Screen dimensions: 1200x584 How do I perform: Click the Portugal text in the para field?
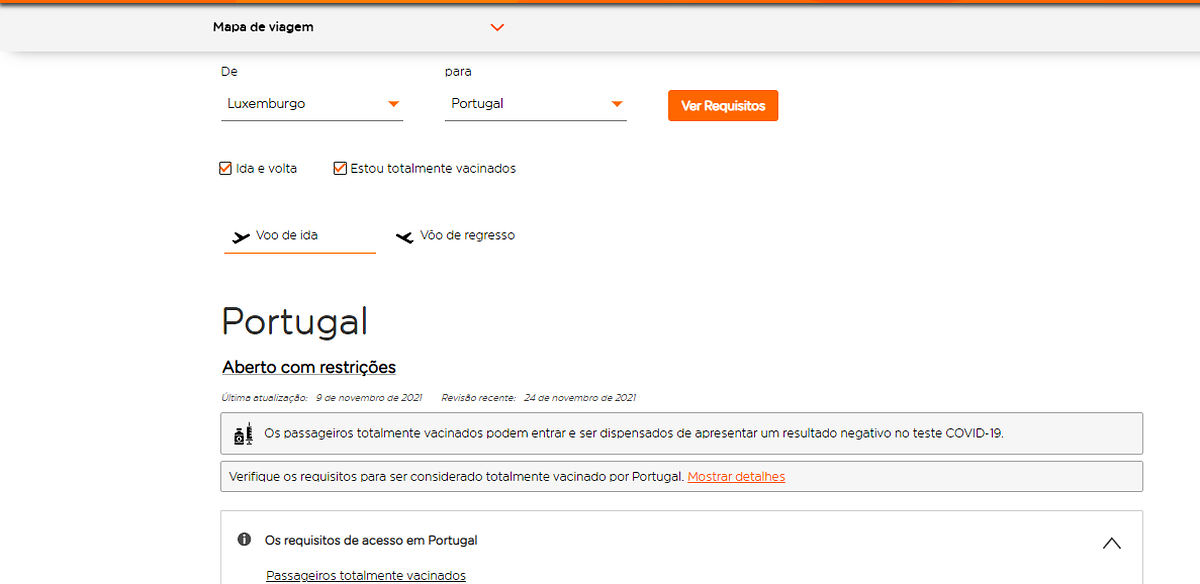pyautogui.click(x=477, y=104)
